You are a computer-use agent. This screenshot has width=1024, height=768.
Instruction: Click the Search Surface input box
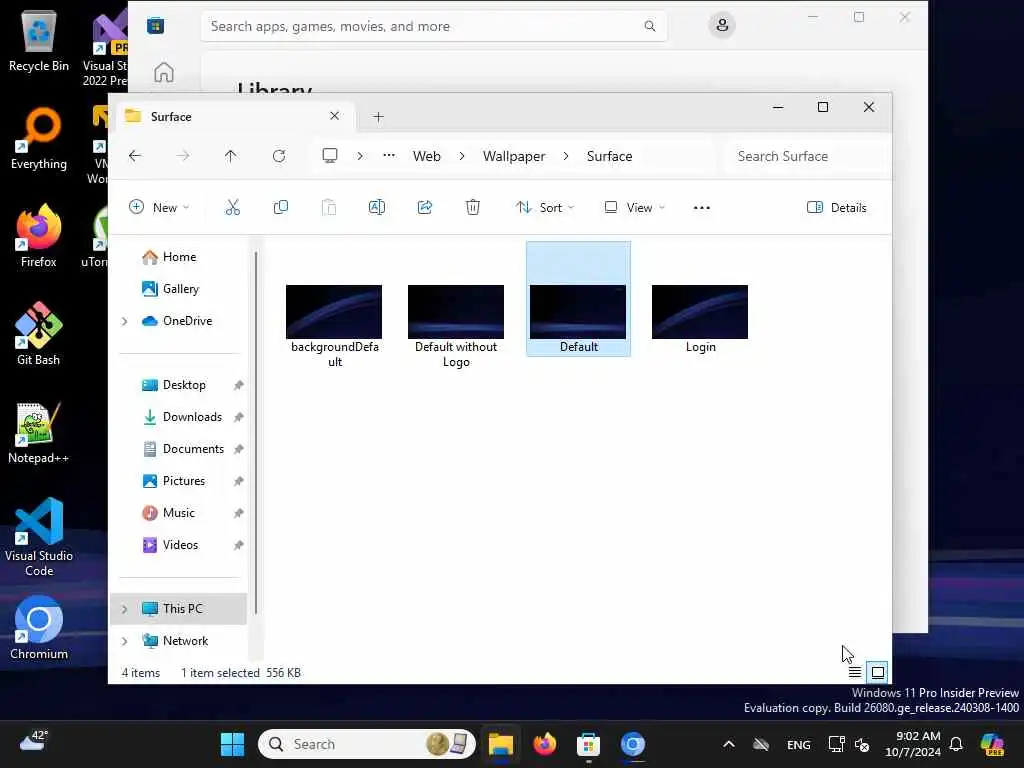click(x=807, y=156)
